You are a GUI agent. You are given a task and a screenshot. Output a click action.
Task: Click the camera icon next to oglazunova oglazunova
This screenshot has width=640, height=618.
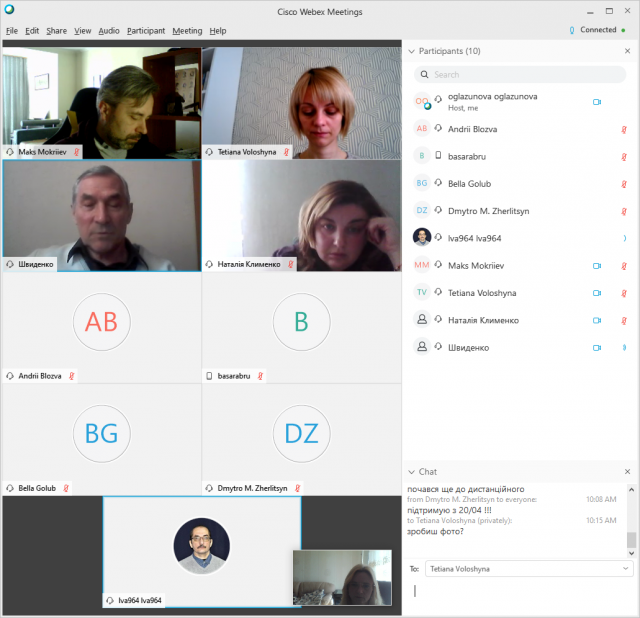click(597, 102)
